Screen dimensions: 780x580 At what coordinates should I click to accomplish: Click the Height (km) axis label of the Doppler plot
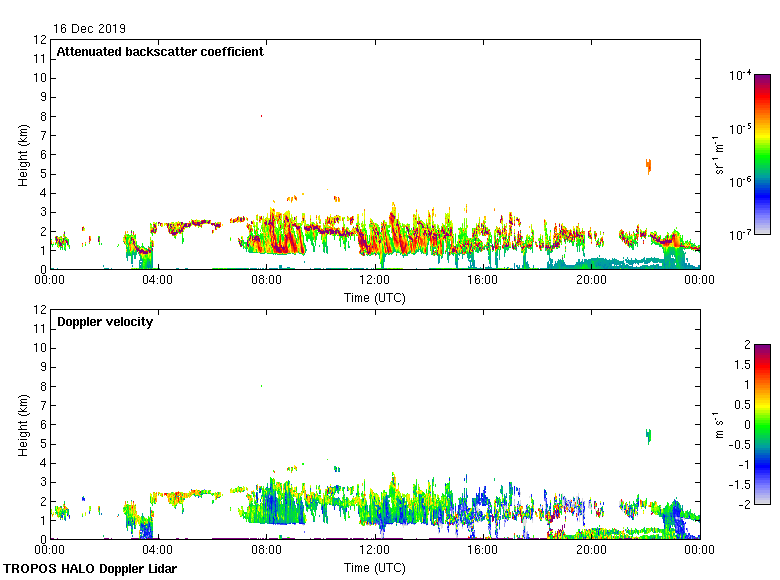[x=22, y=424]
